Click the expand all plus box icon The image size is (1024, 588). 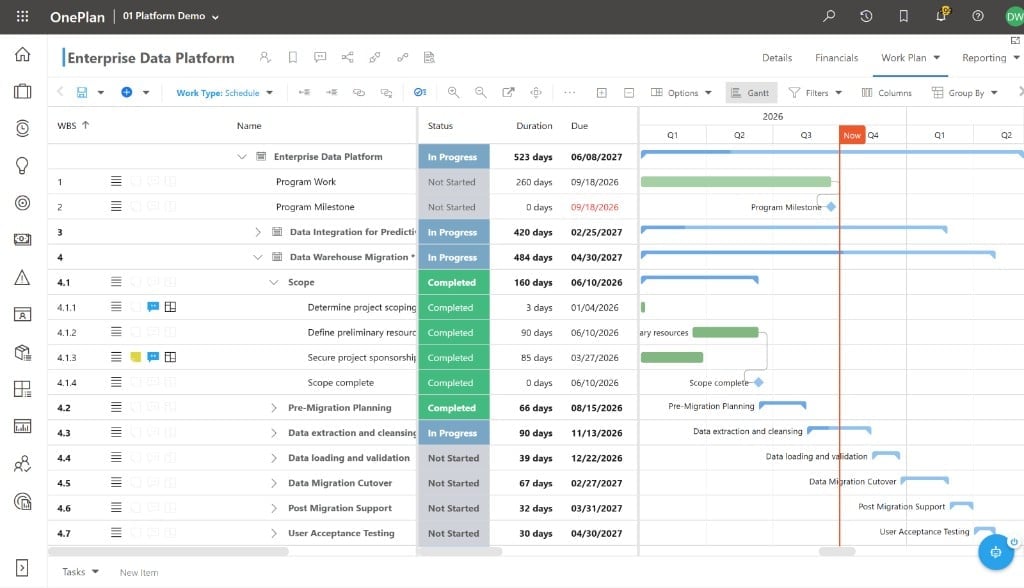coord(601,93)
